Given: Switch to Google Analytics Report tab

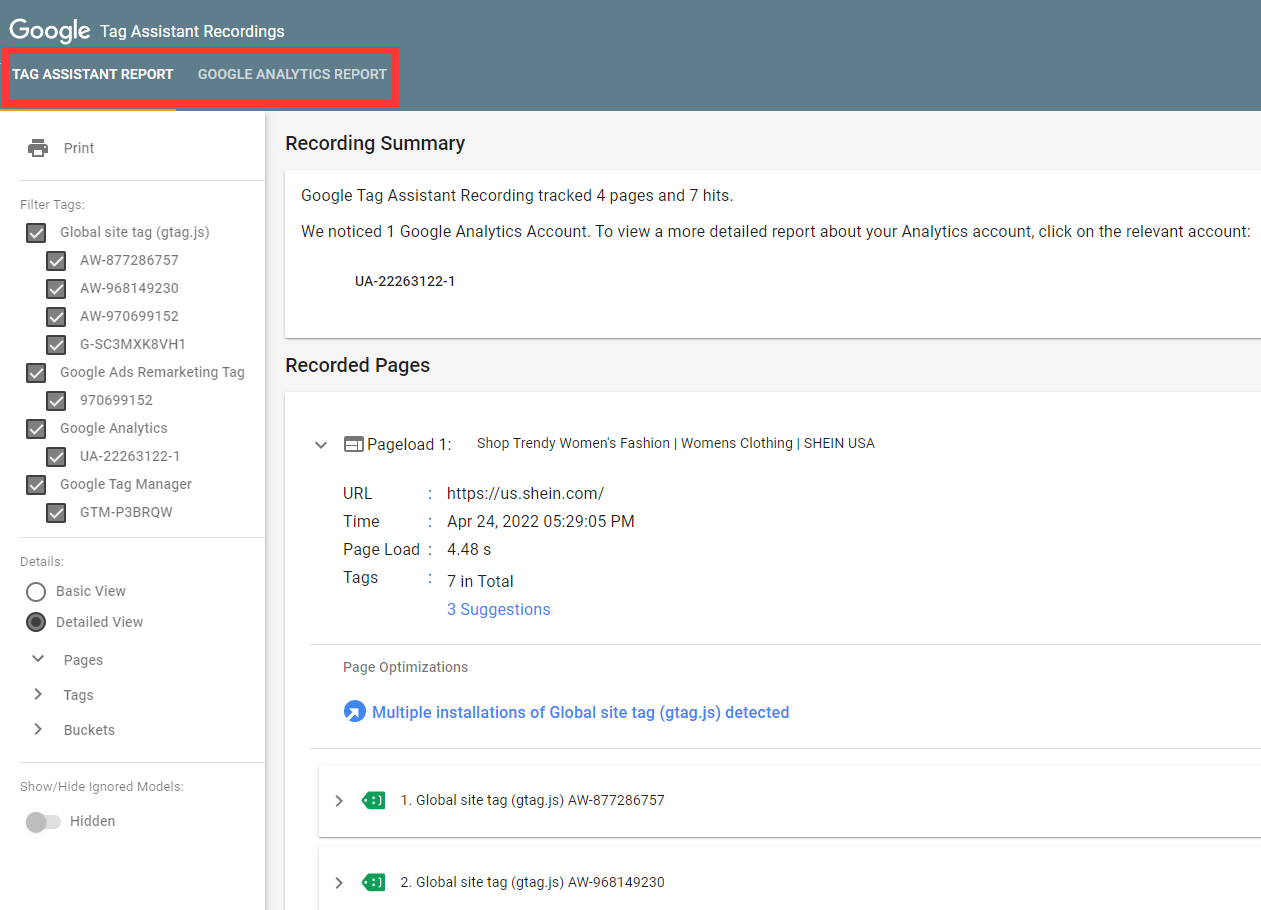Looking at the screenshot, I should pos(292,74).
